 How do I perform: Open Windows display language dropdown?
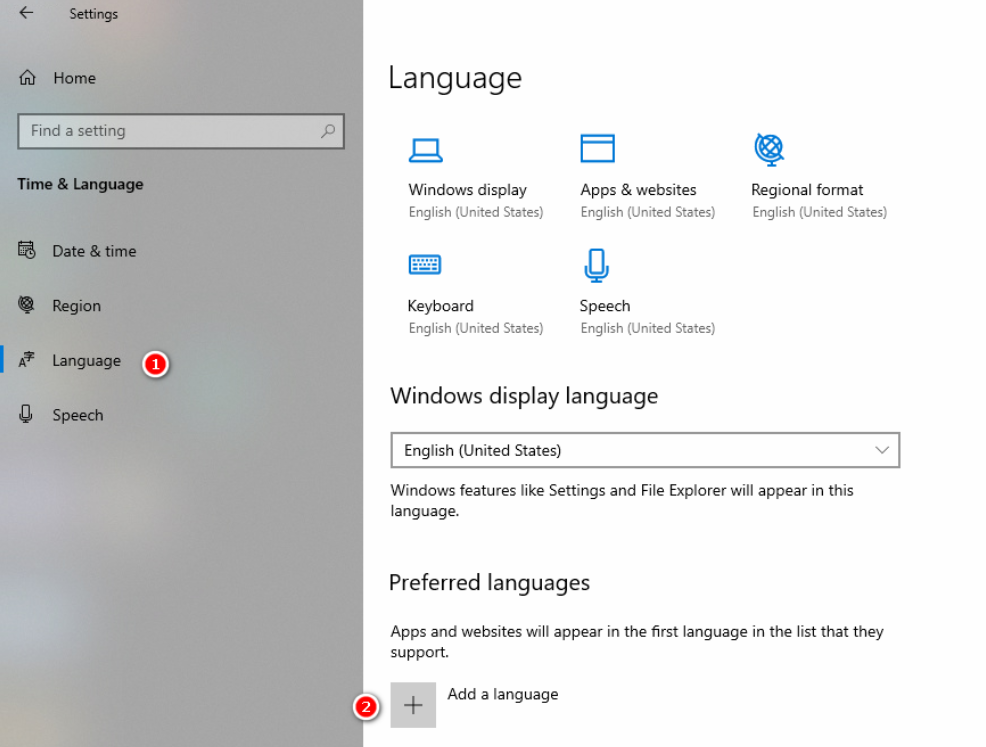point(645,450)
